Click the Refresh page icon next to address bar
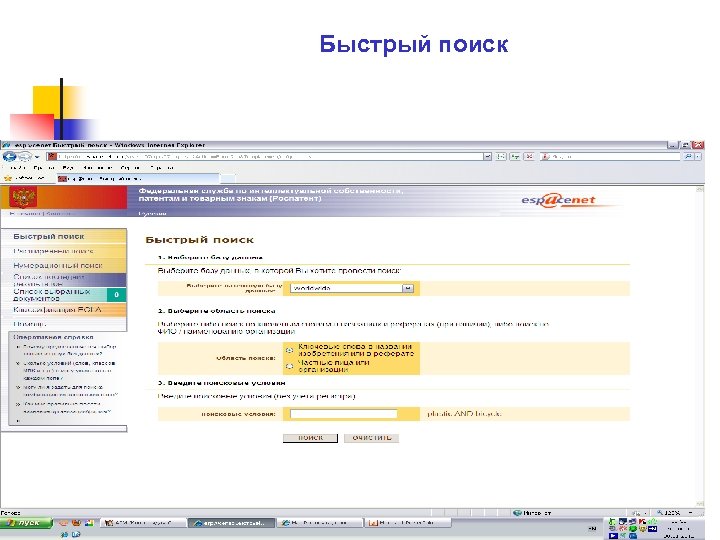The image size is (720, 540). 515,157
